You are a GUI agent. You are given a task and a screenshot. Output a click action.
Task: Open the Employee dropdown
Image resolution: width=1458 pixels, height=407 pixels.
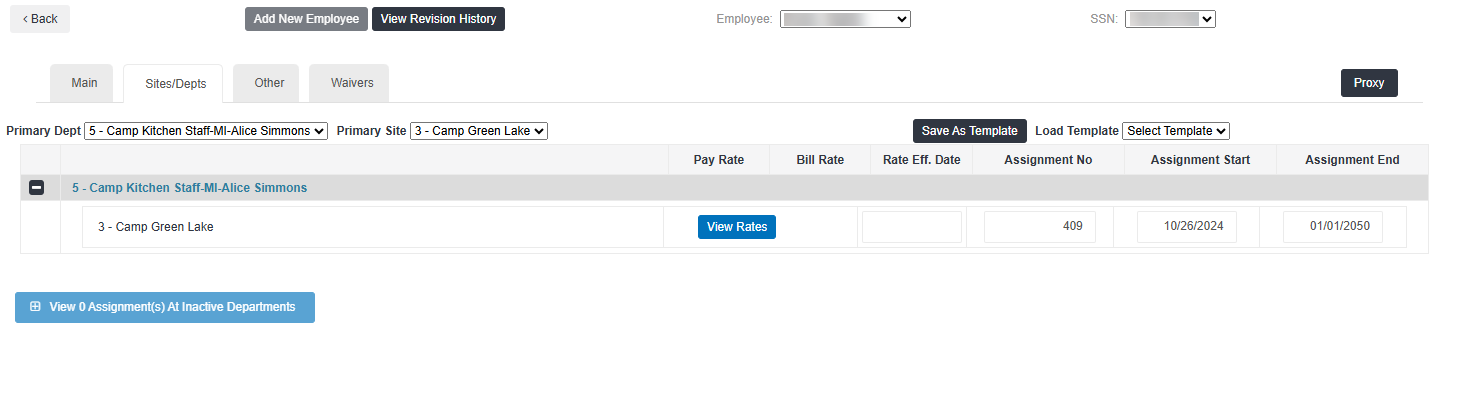tap(845, 19)
